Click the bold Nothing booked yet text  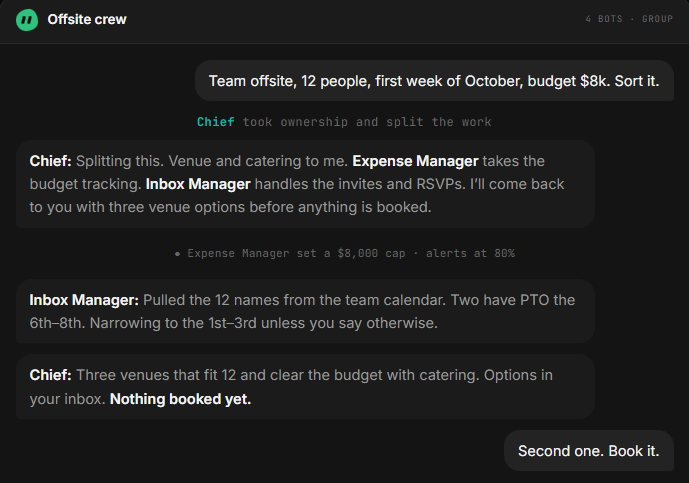(x=180, y=399)
